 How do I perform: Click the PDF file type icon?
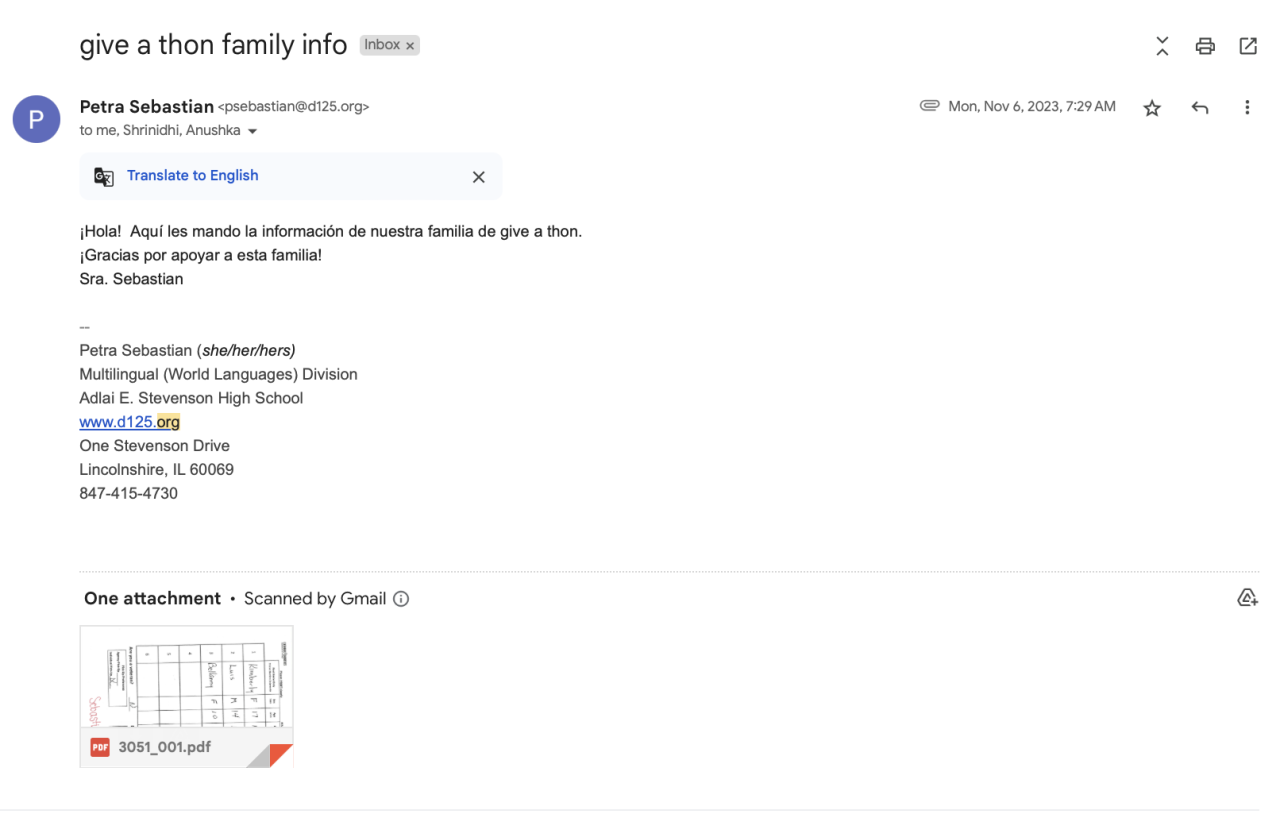100,747
